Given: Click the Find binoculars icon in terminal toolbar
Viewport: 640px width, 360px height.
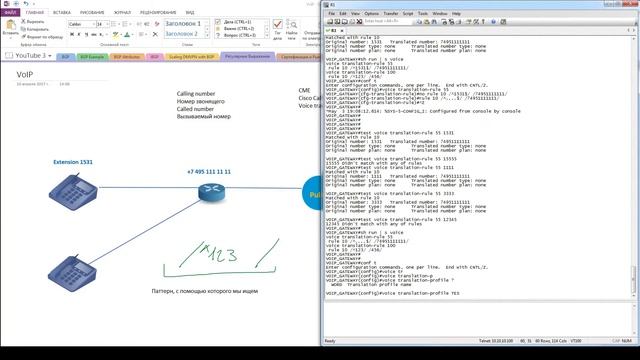Looking at the screenshot, I should [x=434, y=21].
